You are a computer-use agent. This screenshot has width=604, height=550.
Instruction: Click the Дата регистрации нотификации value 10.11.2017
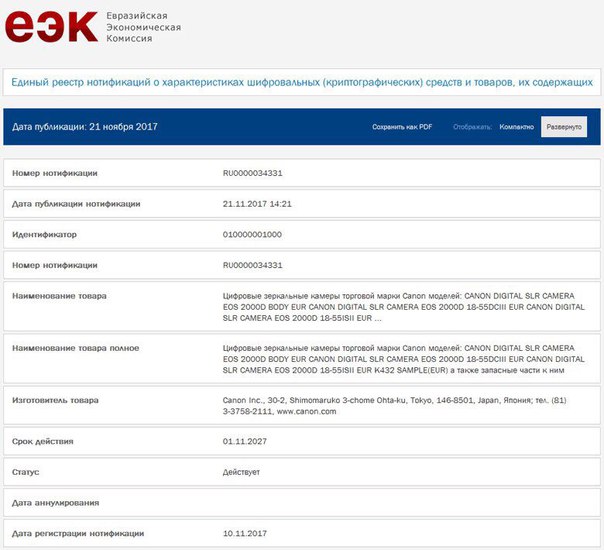[x=245, y=533]
